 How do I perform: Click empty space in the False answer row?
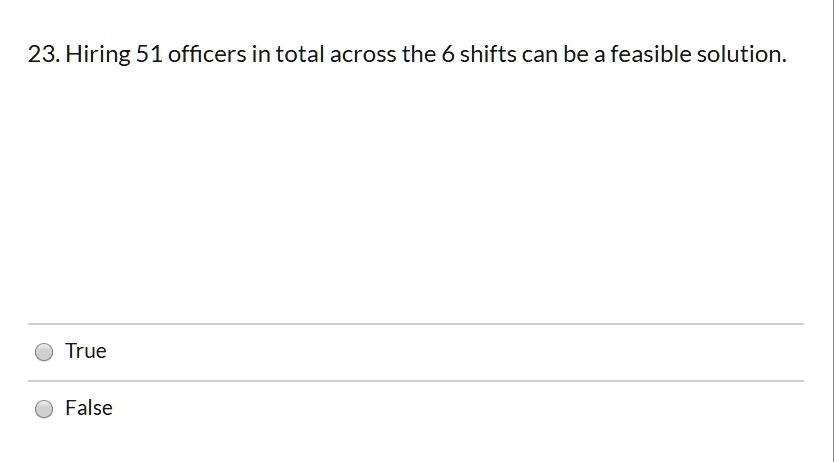coord(452,409)
